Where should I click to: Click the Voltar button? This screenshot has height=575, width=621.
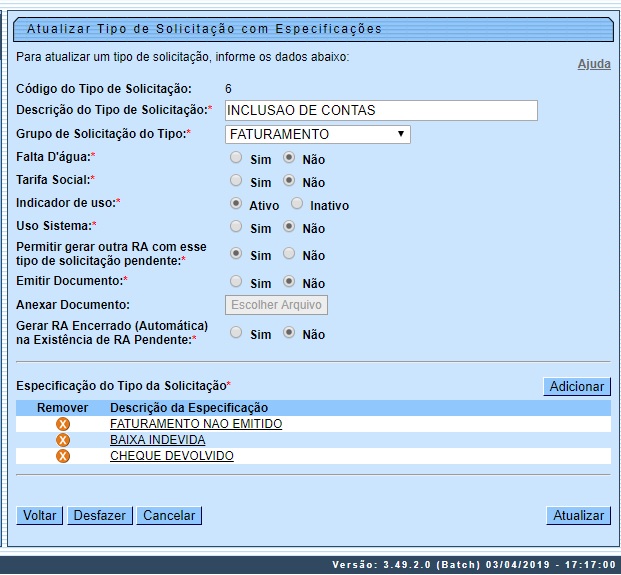[x=40, y=515]
